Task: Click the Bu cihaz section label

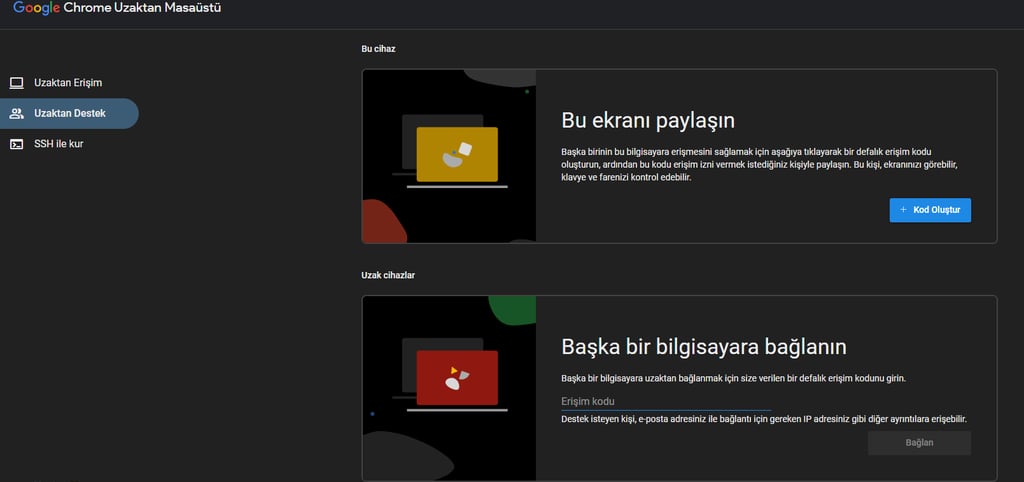Action: point(378,49)
